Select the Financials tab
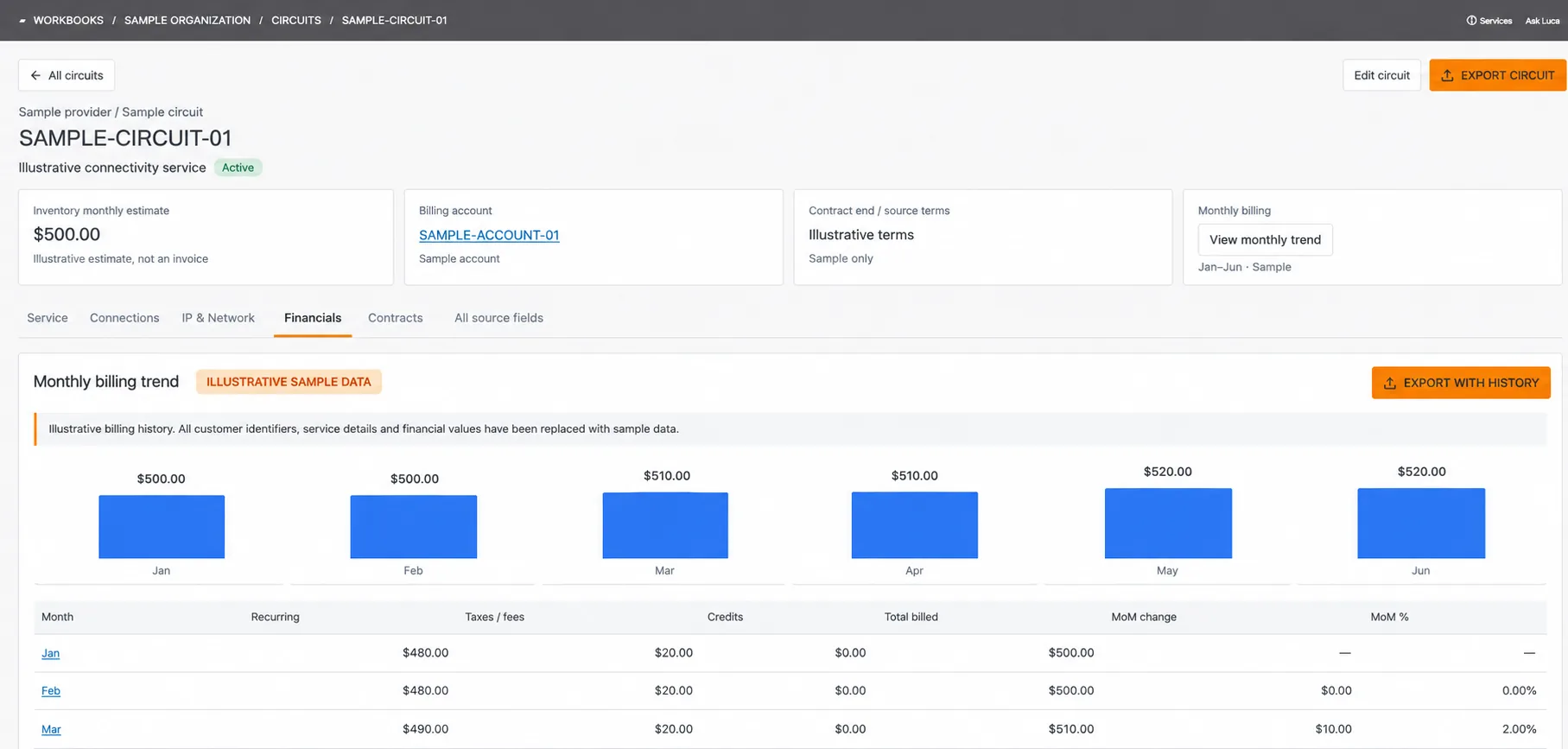Screen dimensions: 1568x749 (x=313, y=318)
